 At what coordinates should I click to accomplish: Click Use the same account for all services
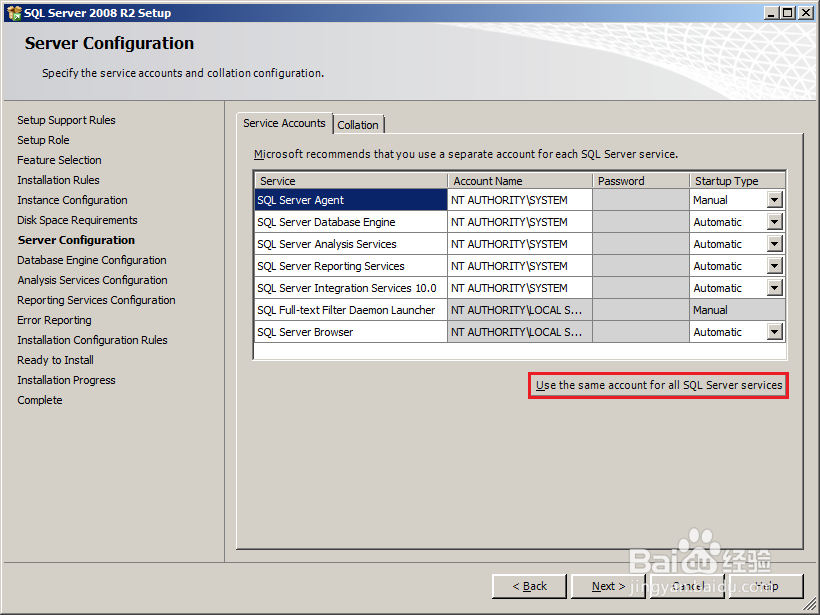coord(658,385)
